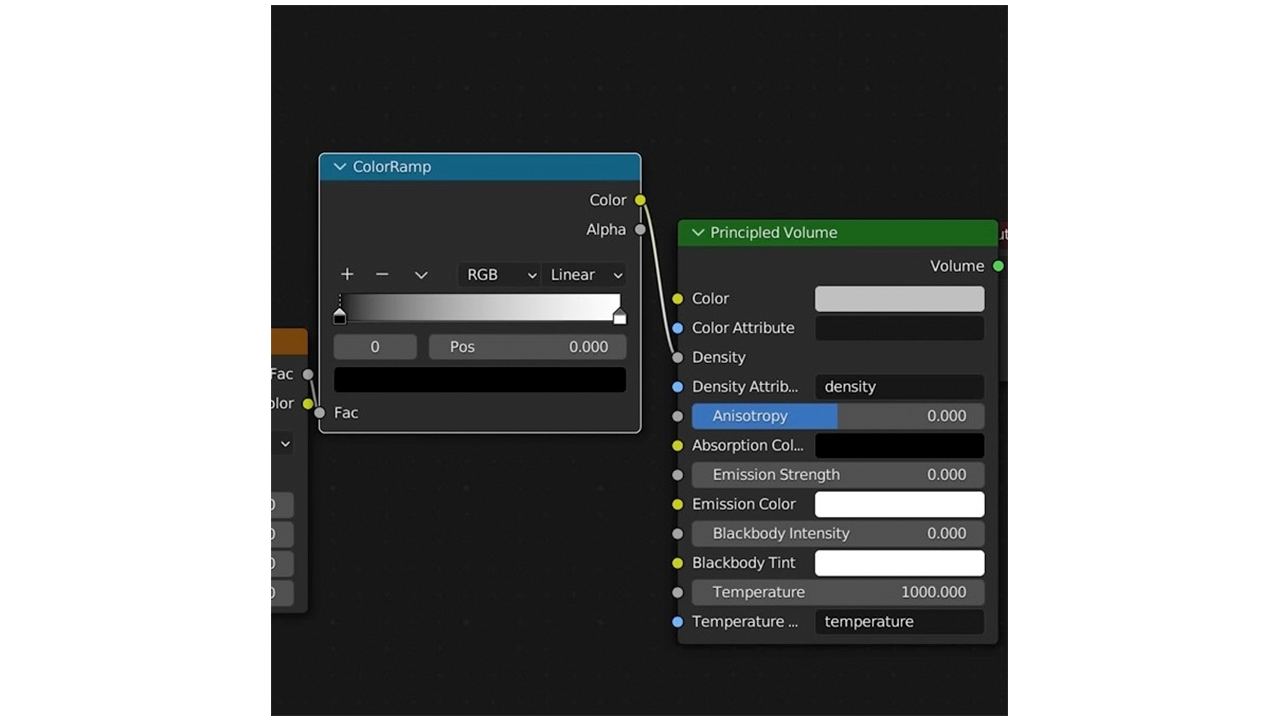Open the Emission Color swatch
1280x720 pixels.
coord(900,505)
